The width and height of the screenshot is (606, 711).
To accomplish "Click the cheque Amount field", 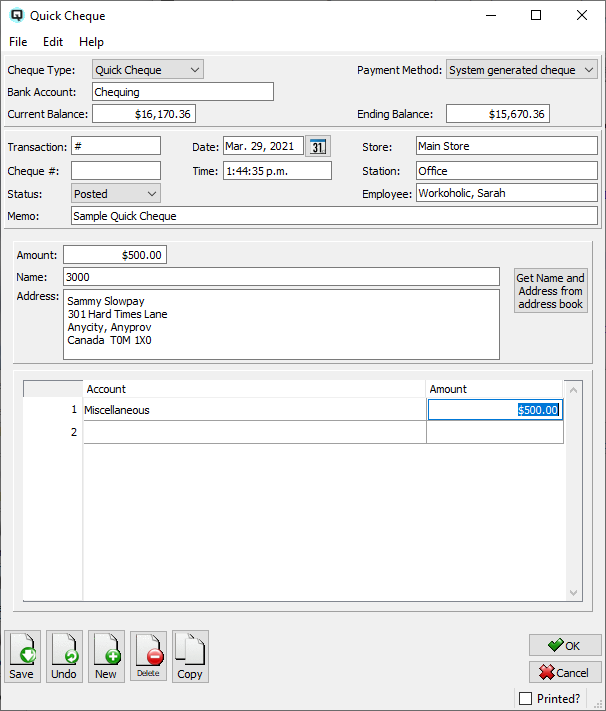I will (115, 255).
